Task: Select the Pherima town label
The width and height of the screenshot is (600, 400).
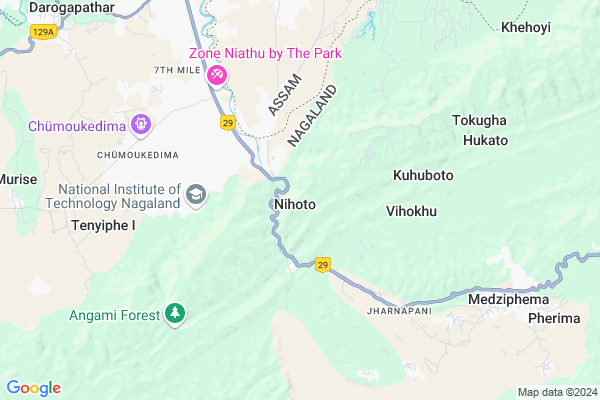Action: coord(554,318)
